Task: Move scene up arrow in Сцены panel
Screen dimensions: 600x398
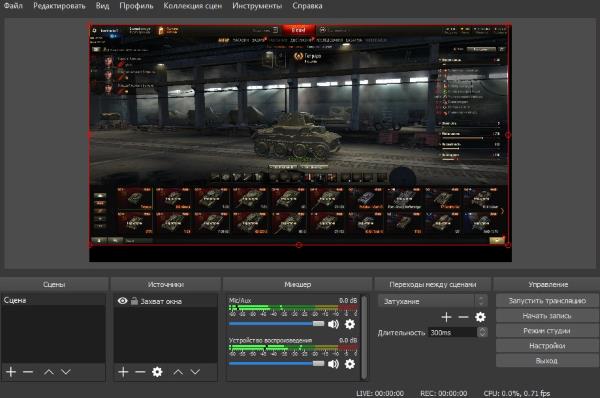Action: click(x=49, y=372)
